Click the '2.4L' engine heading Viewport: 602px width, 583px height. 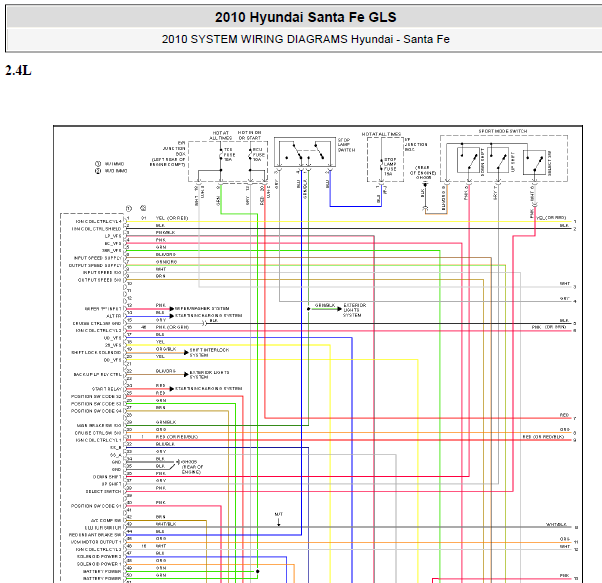18,71
